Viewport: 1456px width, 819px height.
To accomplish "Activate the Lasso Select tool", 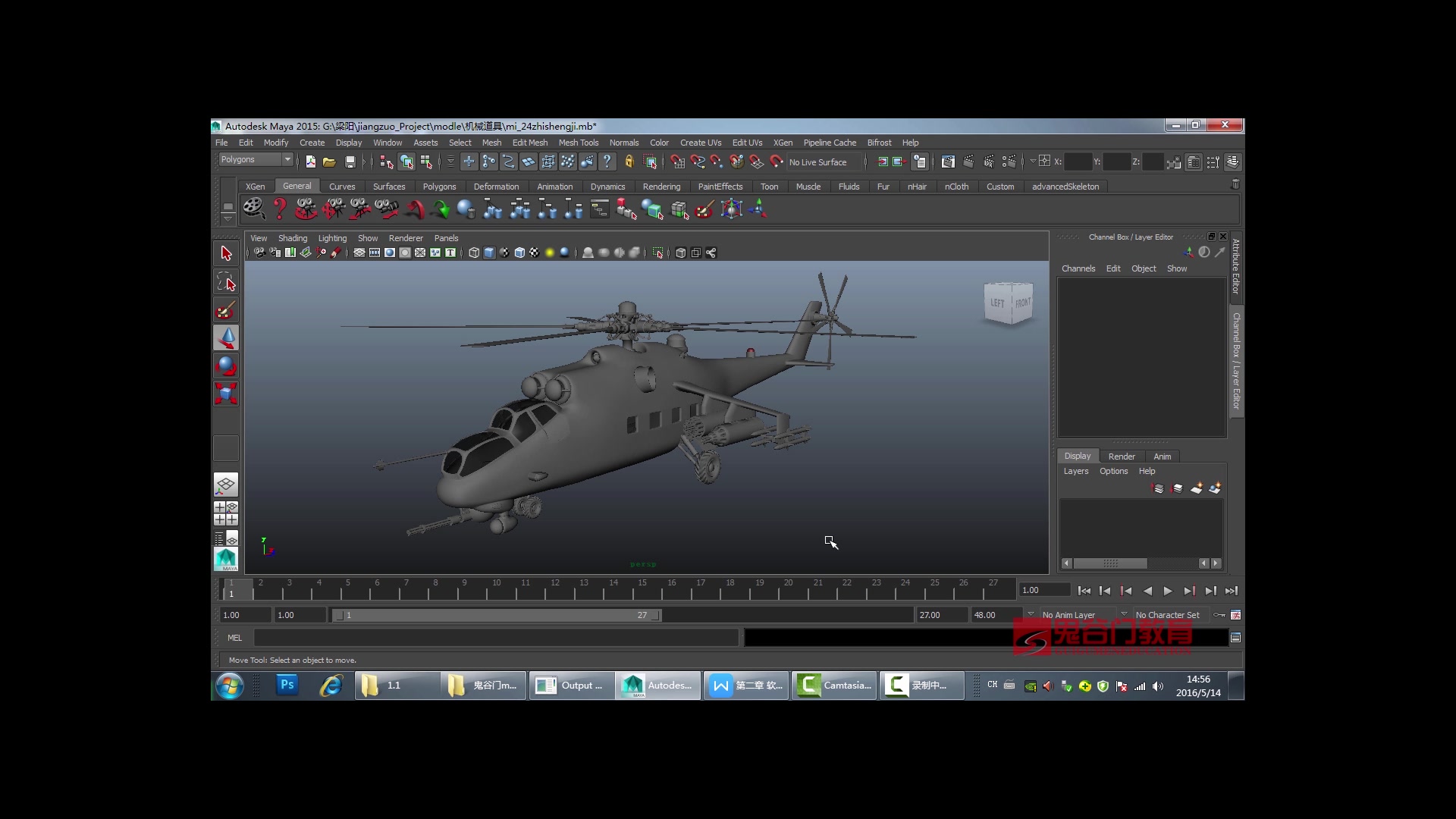I will pos(226,282).
